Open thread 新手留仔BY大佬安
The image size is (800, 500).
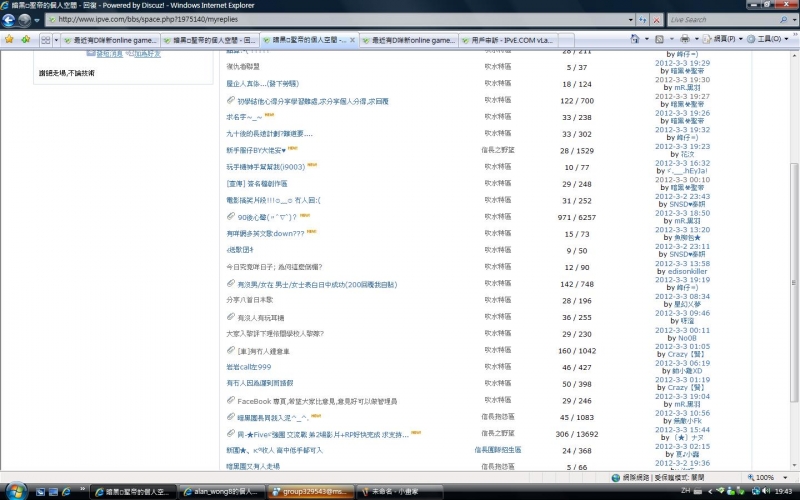click(256, 151)
